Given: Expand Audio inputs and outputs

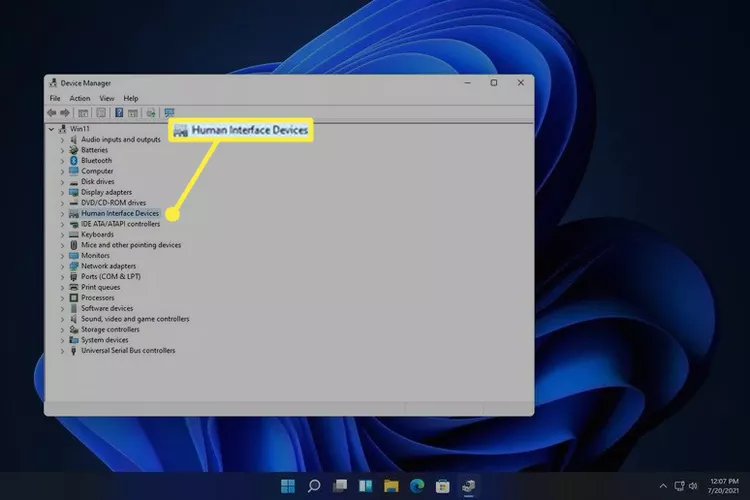Looking at the screenshot, I should click(62, 140).
